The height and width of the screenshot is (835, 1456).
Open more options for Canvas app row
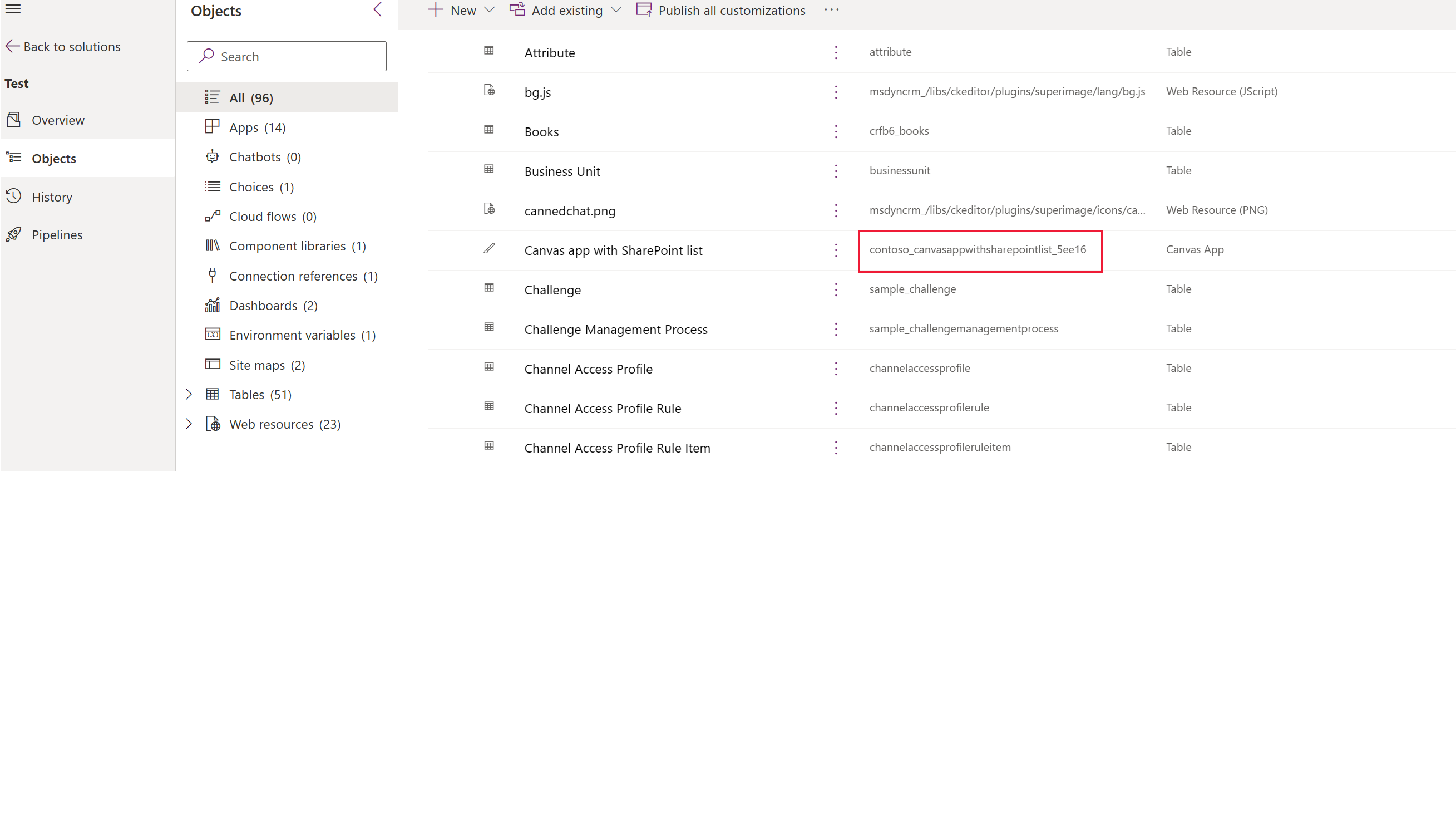coord(836,250)
